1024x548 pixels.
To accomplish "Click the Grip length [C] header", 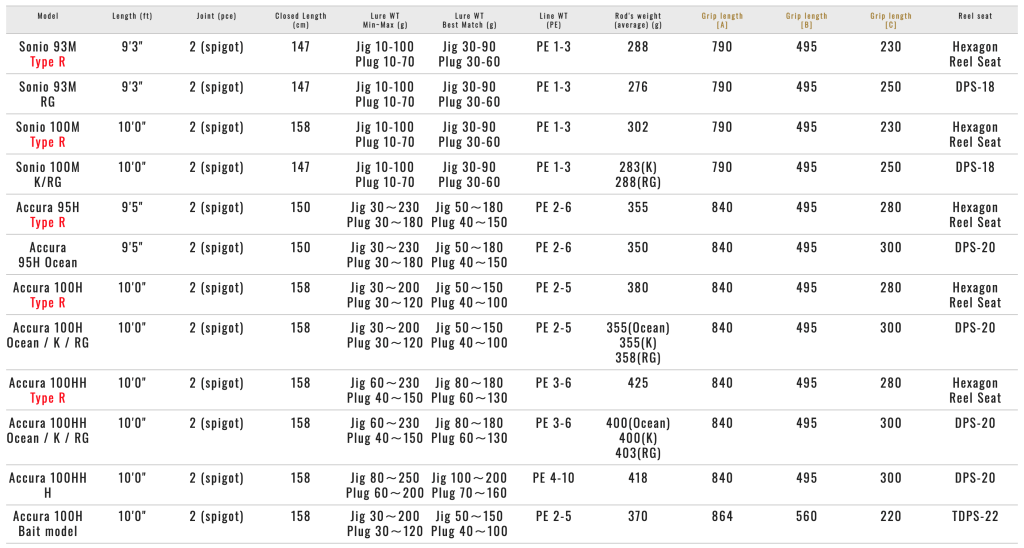I will click(x=890, y=21).
